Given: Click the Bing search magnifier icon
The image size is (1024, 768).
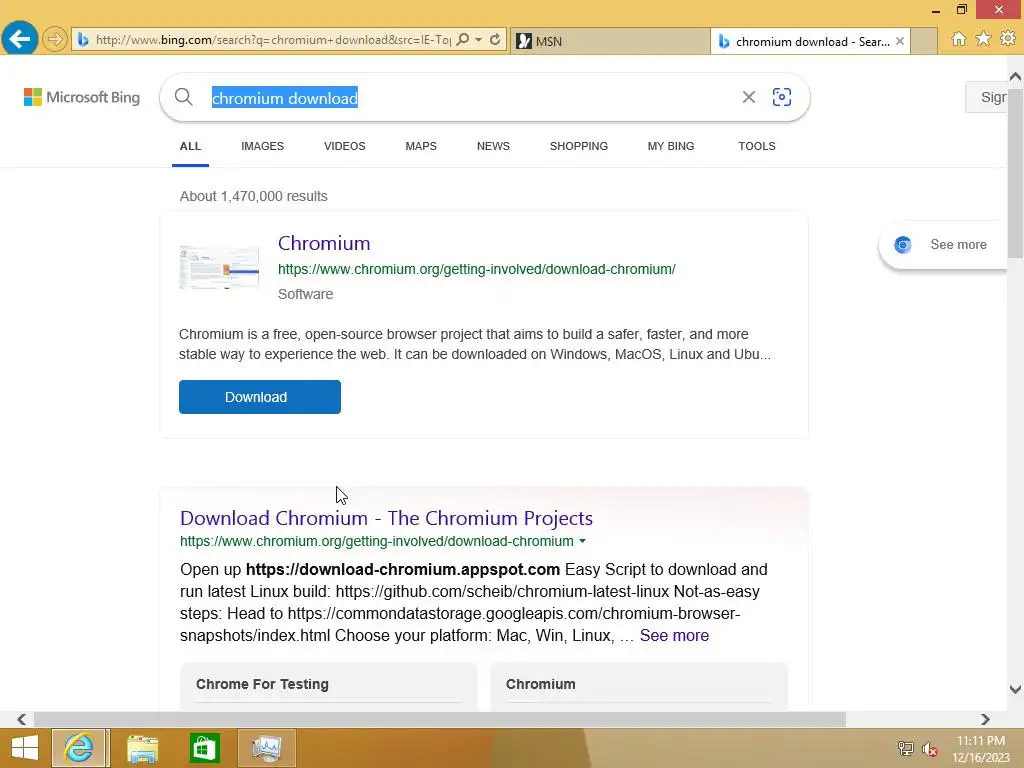Looking at the screenshot, I should click(x=184, y=97).
